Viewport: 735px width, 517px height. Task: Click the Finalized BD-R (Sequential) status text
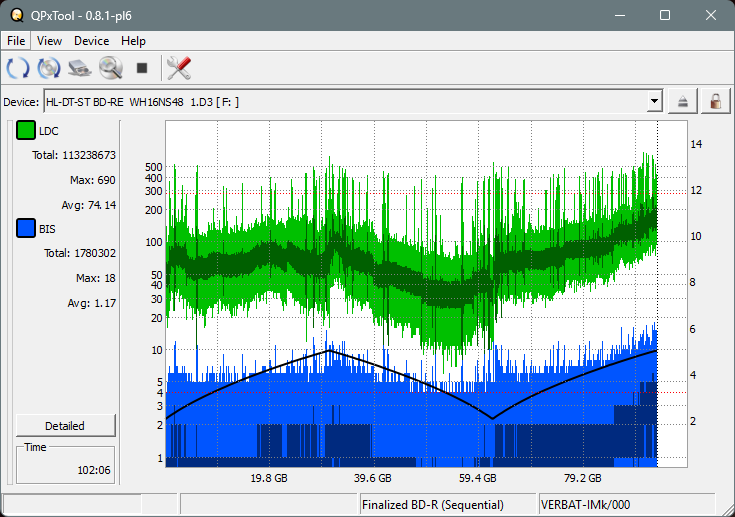coord(433,505)
